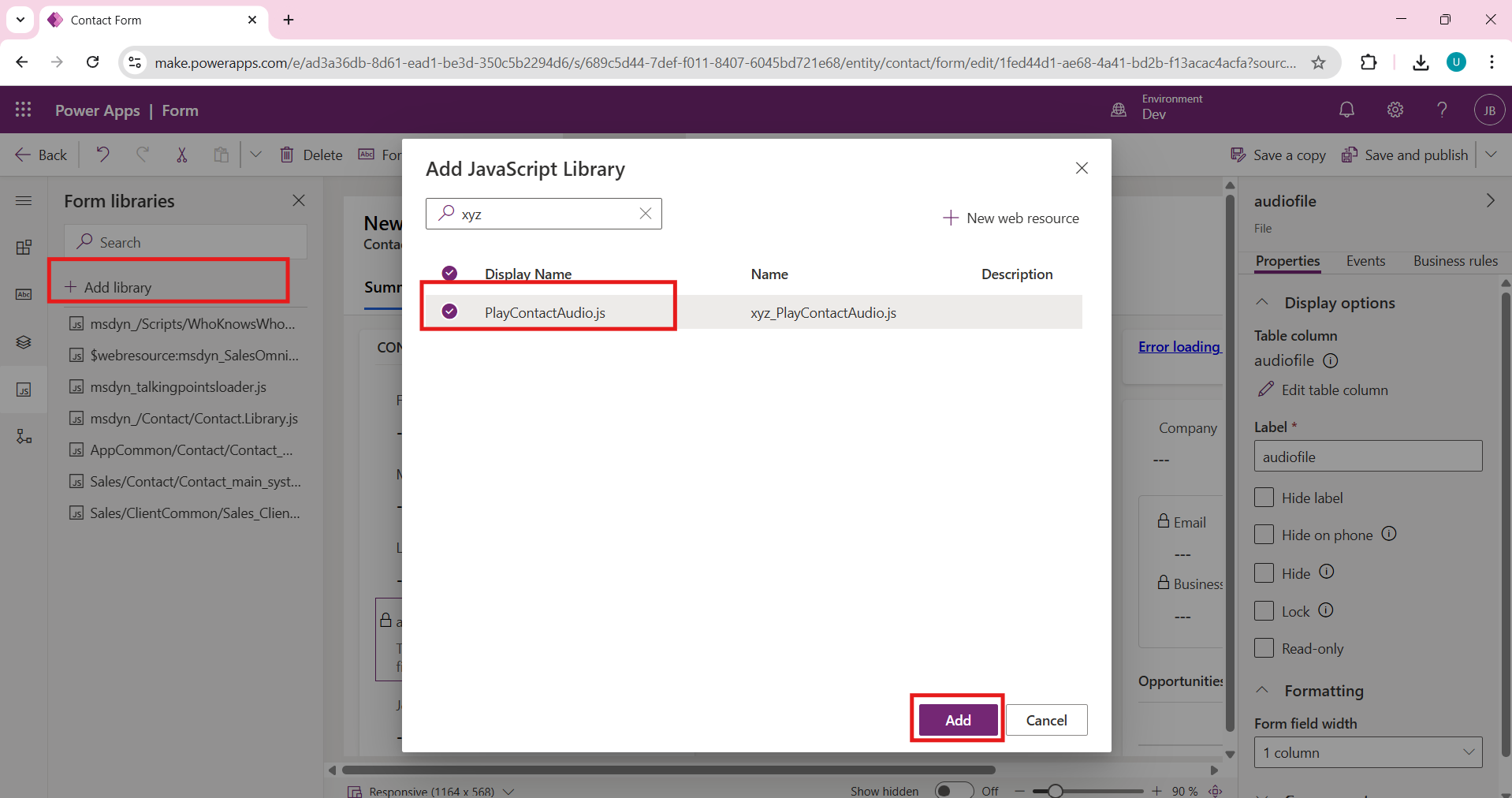Click the cut scissors icon

(x=182, y=155)
